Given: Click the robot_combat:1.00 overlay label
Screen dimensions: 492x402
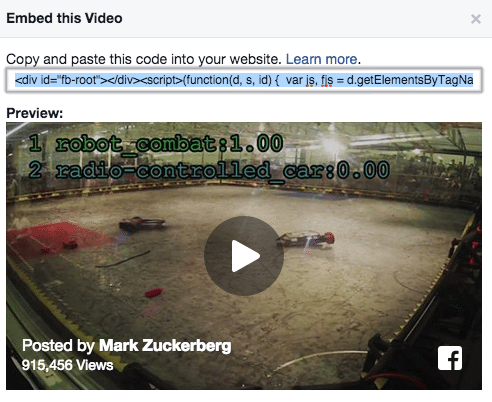Looking at the screenshot, I should pos(169,144).
